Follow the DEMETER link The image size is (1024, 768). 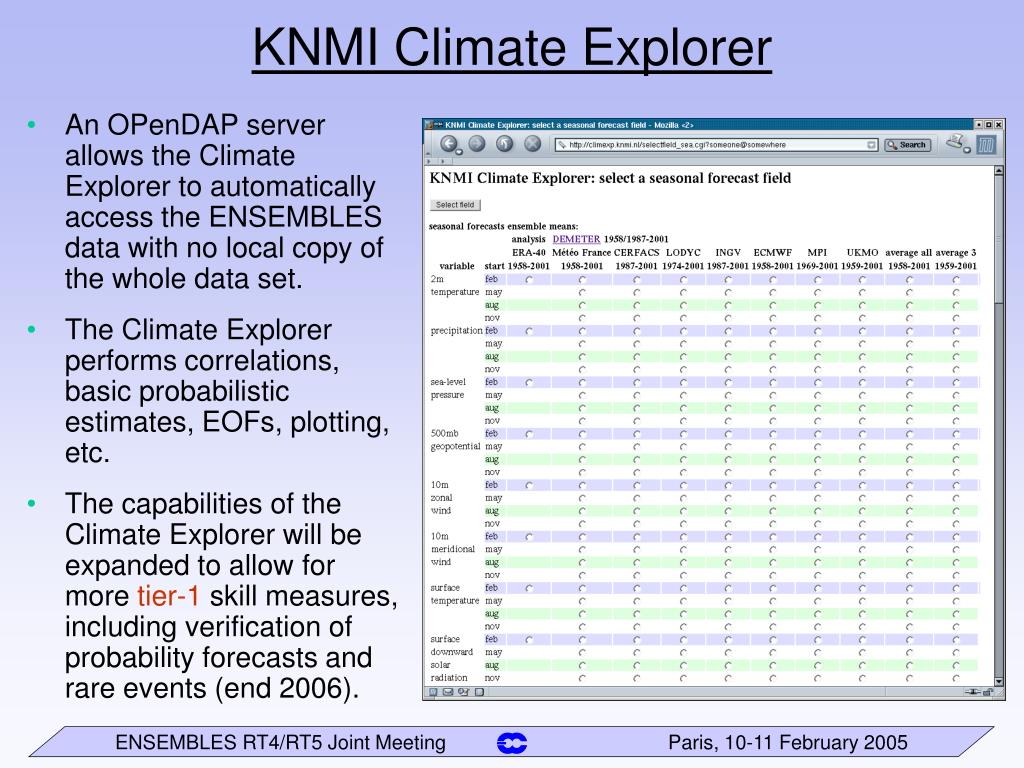pos(576,239)
